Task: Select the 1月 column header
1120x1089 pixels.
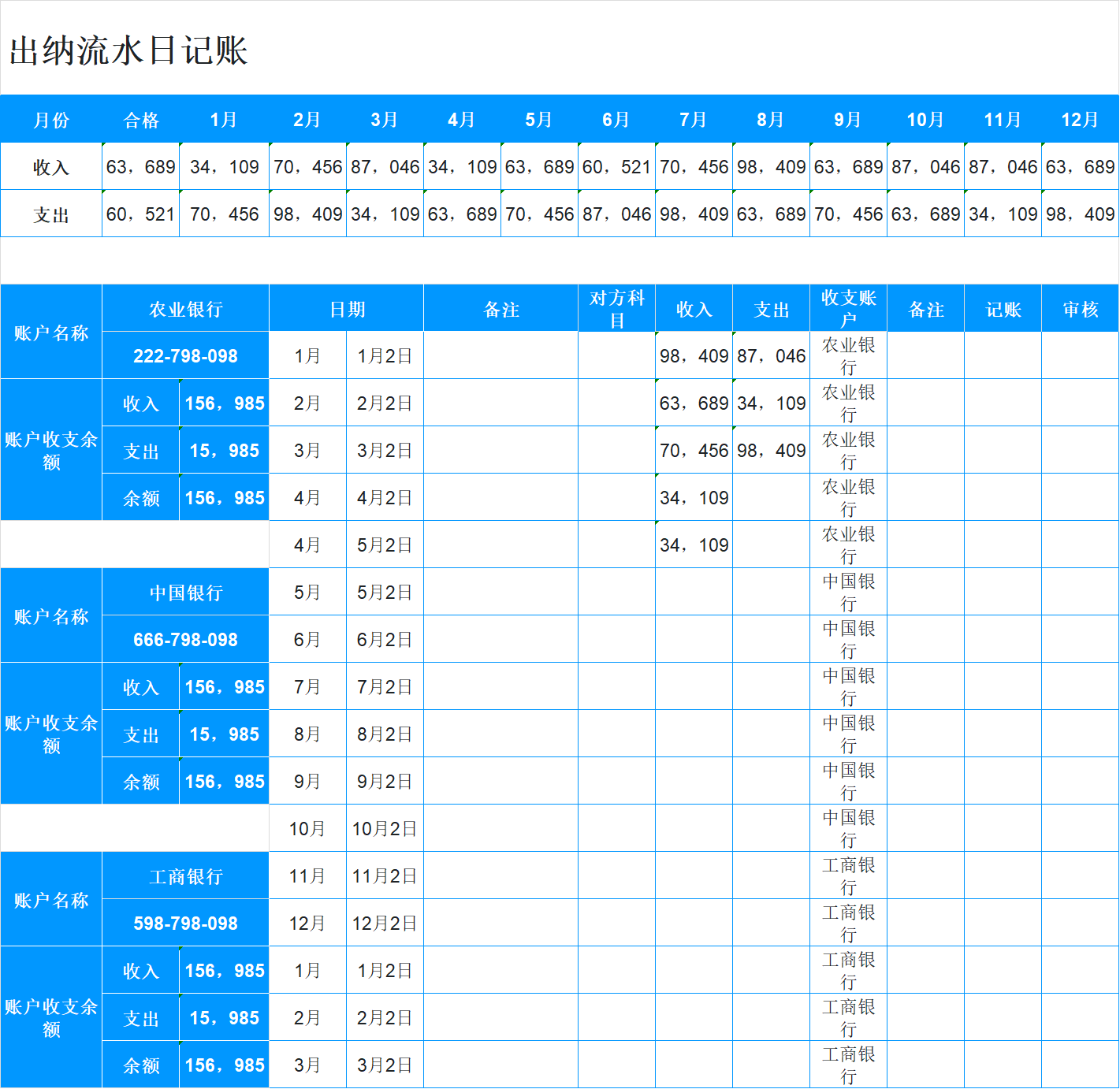Action: [x=223, y=120]
